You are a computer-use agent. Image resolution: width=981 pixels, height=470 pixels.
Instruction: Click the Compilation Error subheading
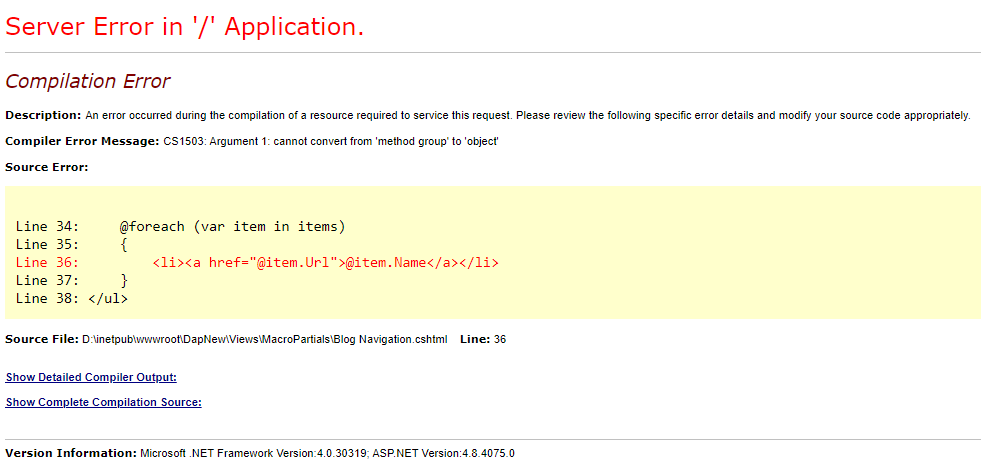88,81
